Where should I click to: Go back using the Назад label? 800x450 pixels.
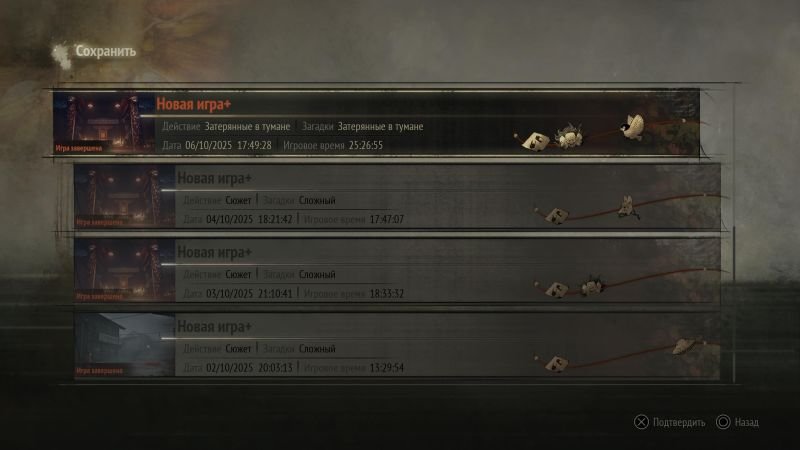pyautogui.click(x=746, y=422)
